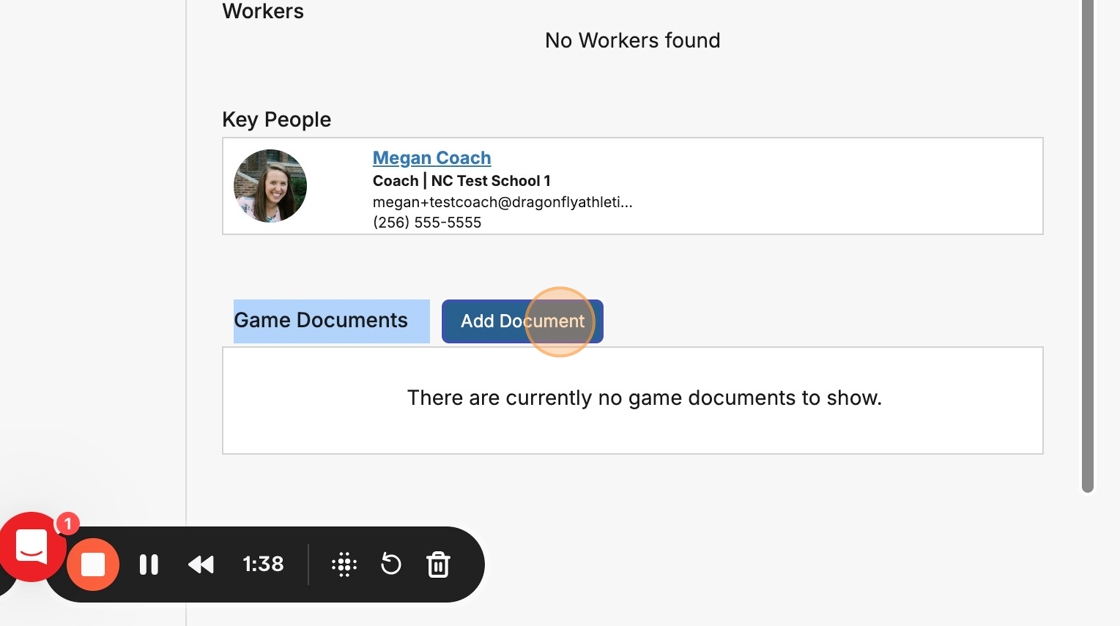Click the Workers section heading

[263, 12]
